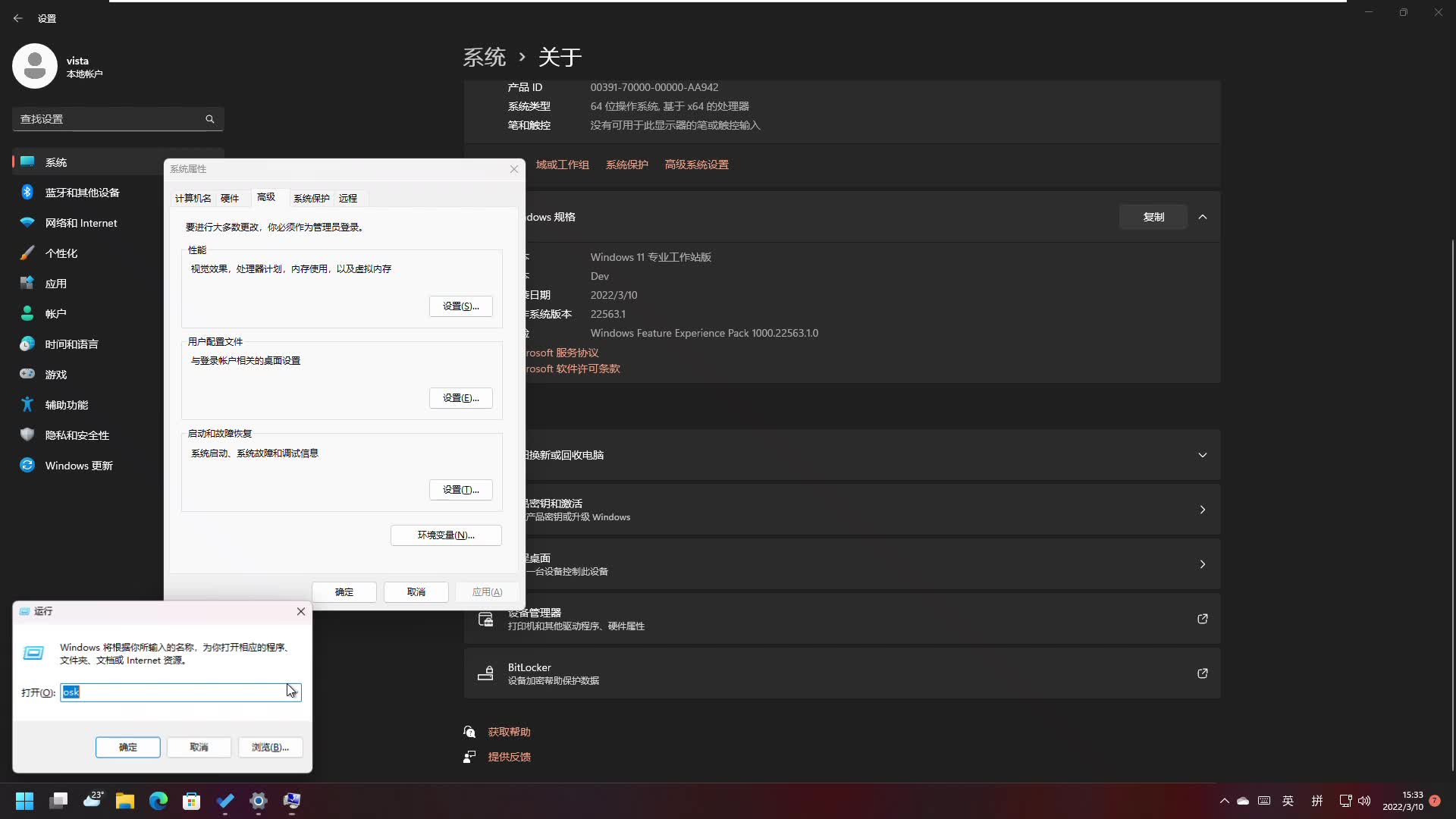Open the Microsoft 软件许可条款 link
Image resolution: width=1456 pixels, height=819 pixels.
point(573,369)
